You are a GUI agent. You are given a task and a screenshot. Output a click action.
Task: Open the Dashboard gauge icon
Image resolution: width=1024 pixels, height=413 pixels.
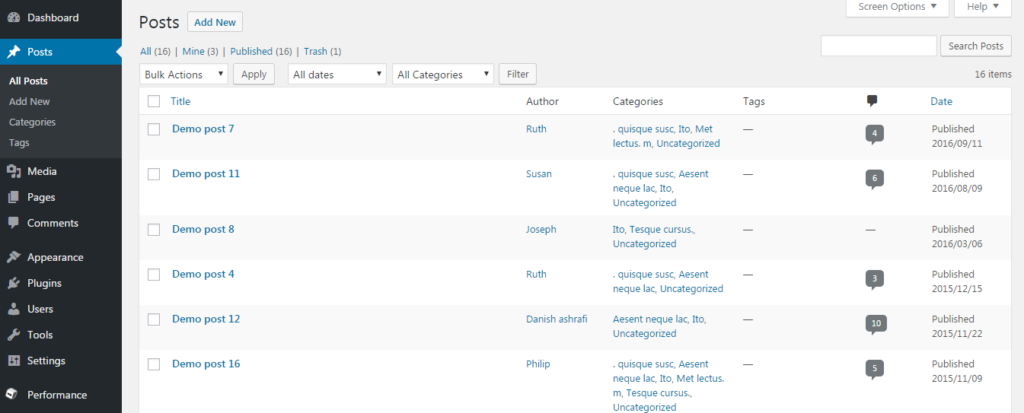pyautogui.click(x=13, y=18)
